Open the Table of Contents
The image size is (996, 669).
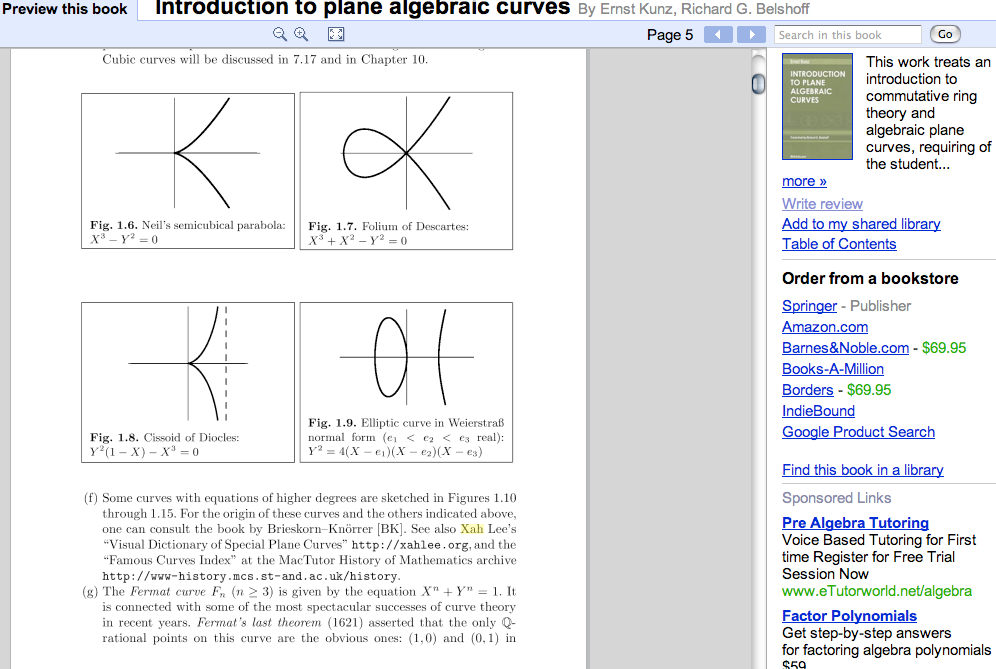[839, 244]
